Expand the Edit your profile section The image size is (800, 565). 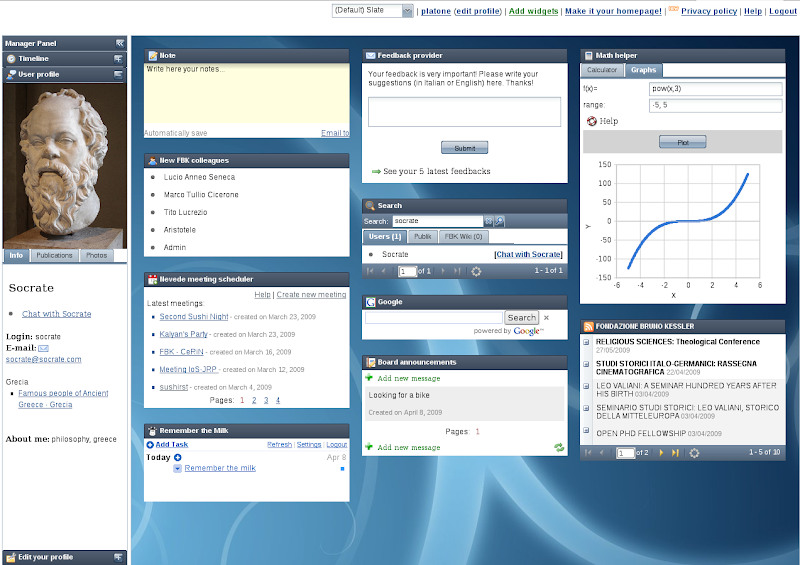pyautogui.click(x=118, y=557)
